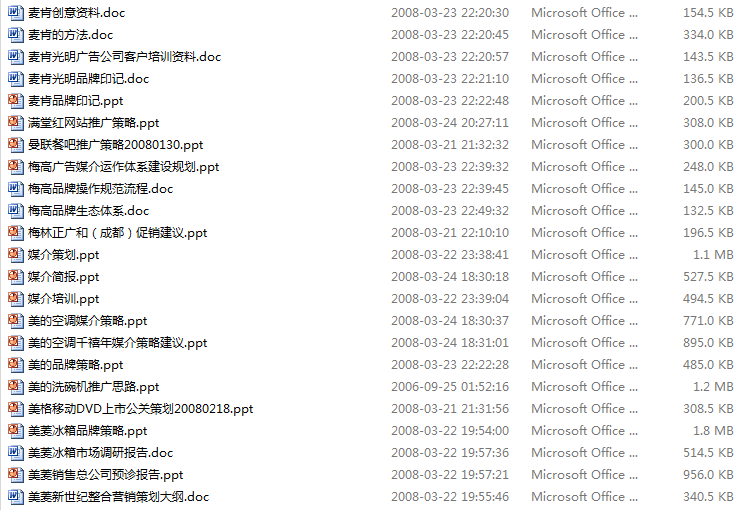The height and width of the screenshot is (510, 752).
Task: Click the PowerPoint icon for 美菱销售总公司预诊报告.ppt
Action: coord(15,474)
